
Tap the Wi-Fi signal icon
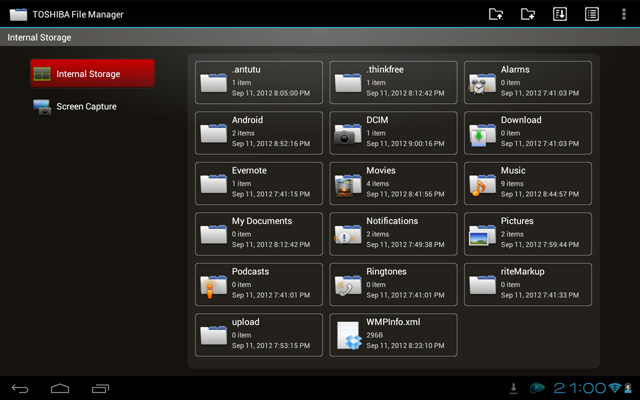click(615, 388)
